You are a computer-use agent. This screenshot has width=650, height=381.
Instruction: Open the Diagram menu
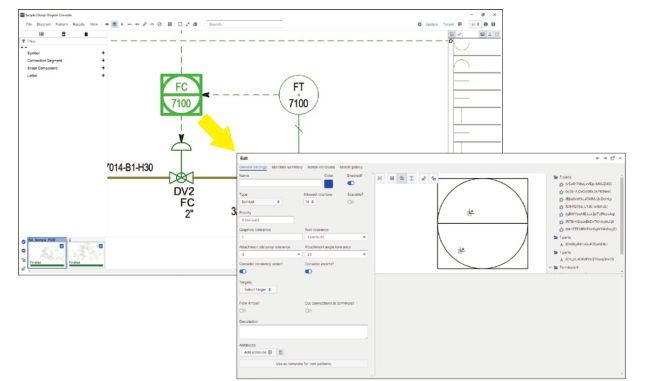(44, 24)
